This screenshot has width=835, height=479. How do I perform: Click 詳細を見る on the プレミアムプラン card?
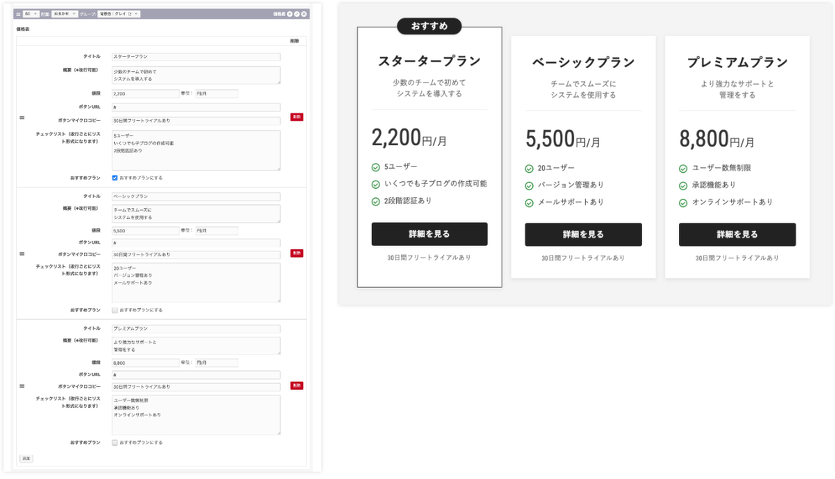click(737, 234)
